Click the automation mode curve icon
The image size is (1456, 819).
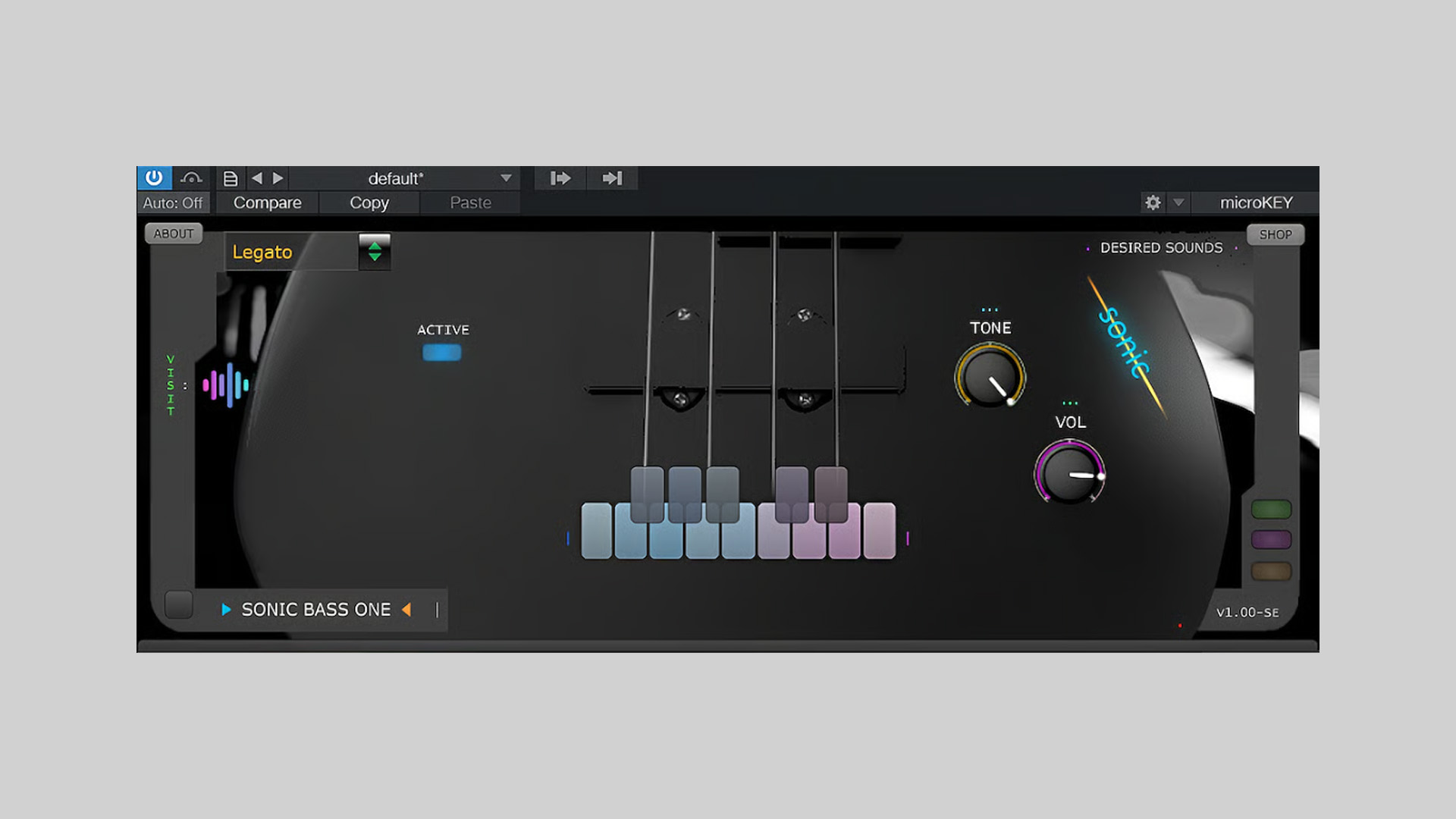click(191, 178)
